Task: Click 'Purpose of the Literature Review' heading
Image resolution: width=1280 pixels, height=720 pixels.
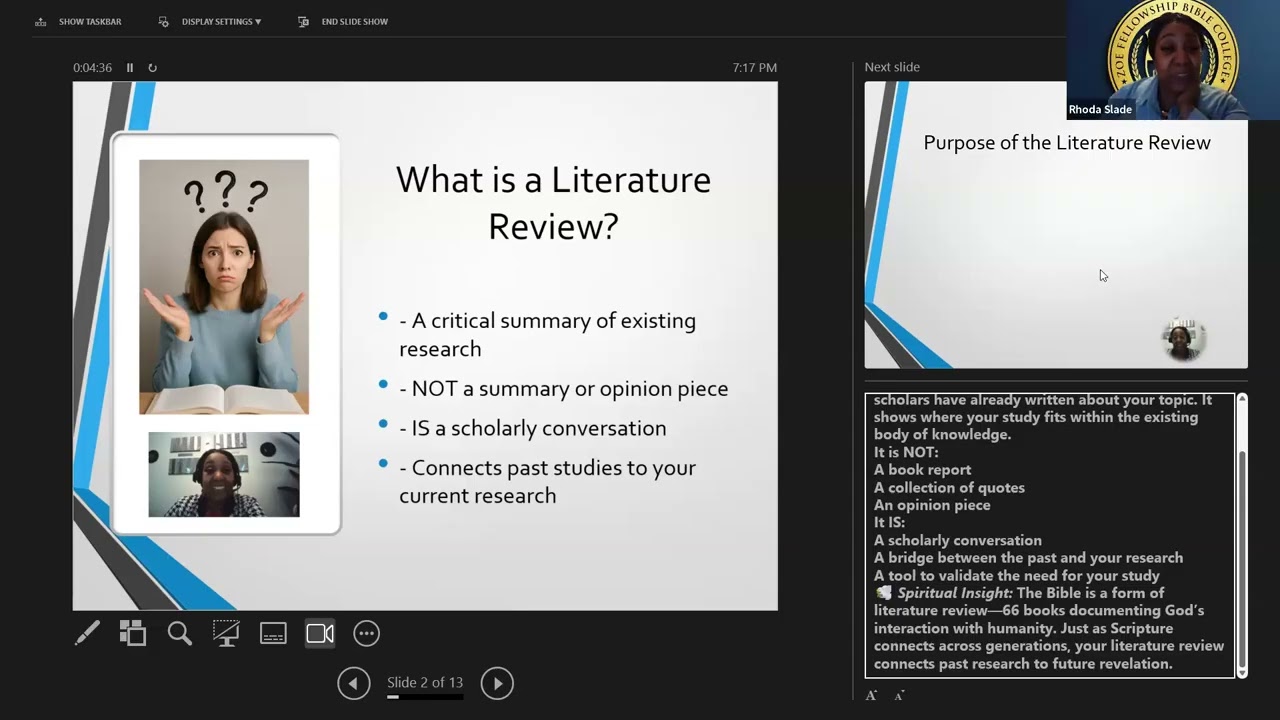Action: [x=1067, y=143]
